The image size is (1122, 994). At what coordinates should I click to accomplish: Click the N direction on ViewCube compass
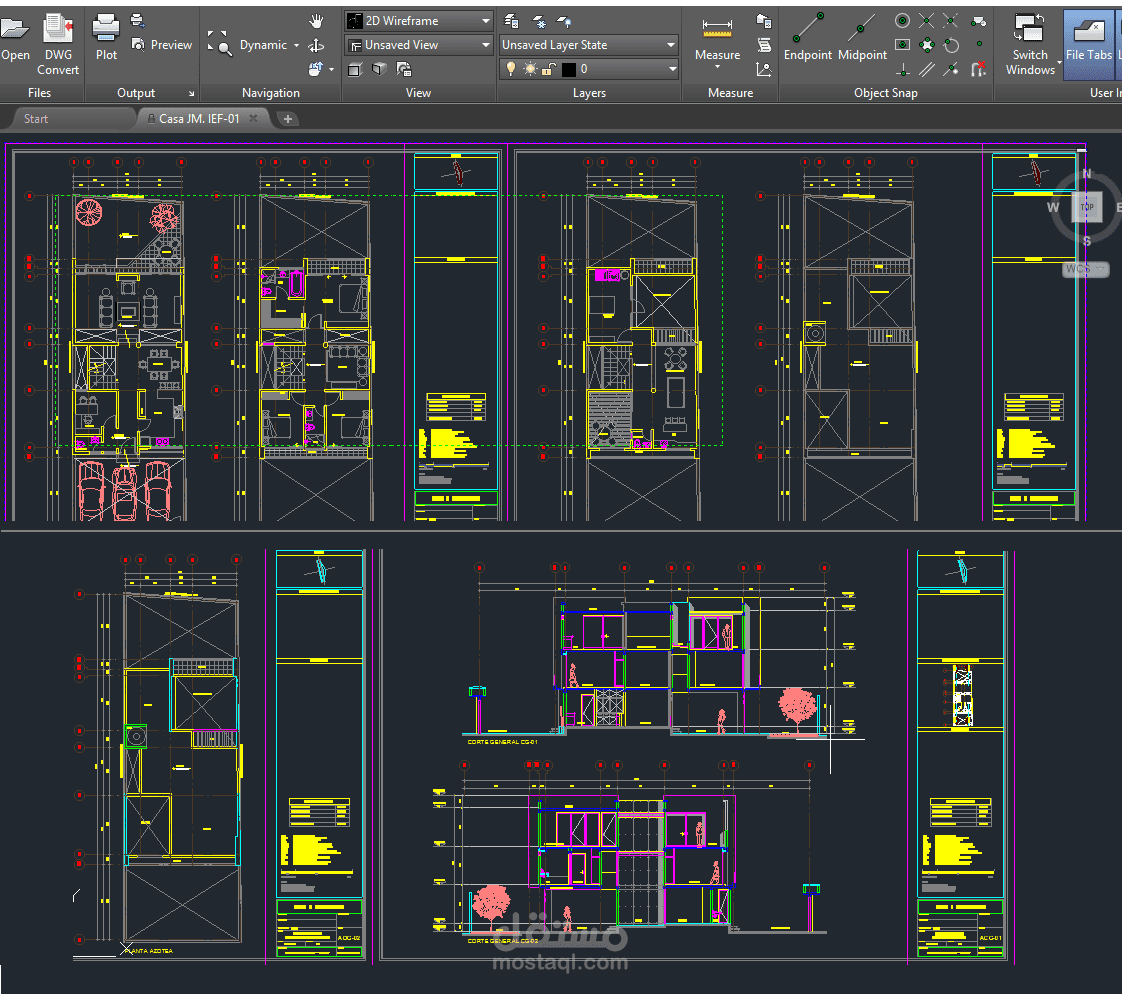[x=1087, y=174]
